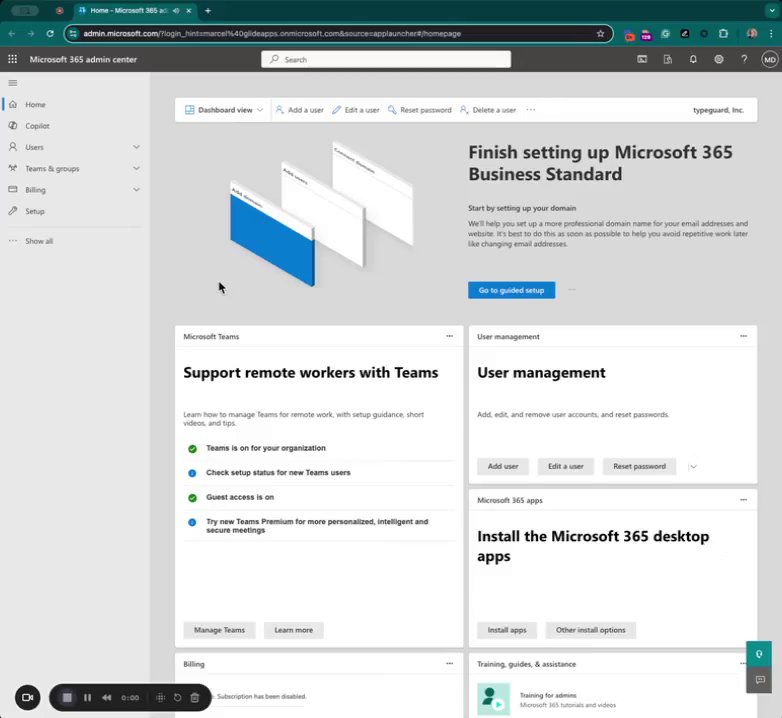Expand Teams & groups navigation section

pyautogui.click(x=136, y=169)
